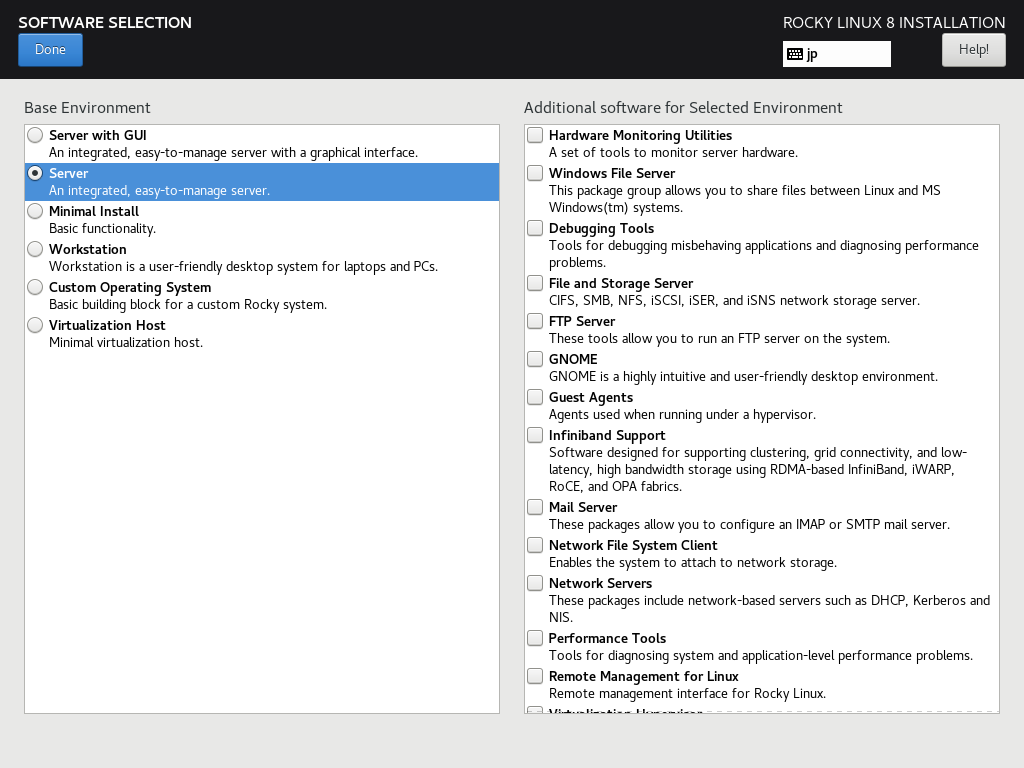Viewport: 1024px width, 768px height.
Task: Enable the Windows File Server package group
Action: click(534, 172)
